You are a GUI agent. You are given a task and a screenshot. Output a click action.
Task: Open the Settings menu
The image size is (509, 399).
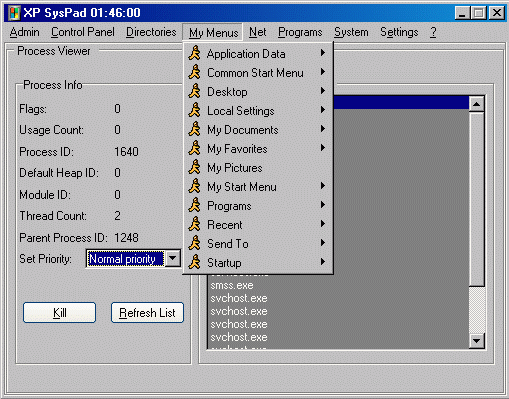399,32
